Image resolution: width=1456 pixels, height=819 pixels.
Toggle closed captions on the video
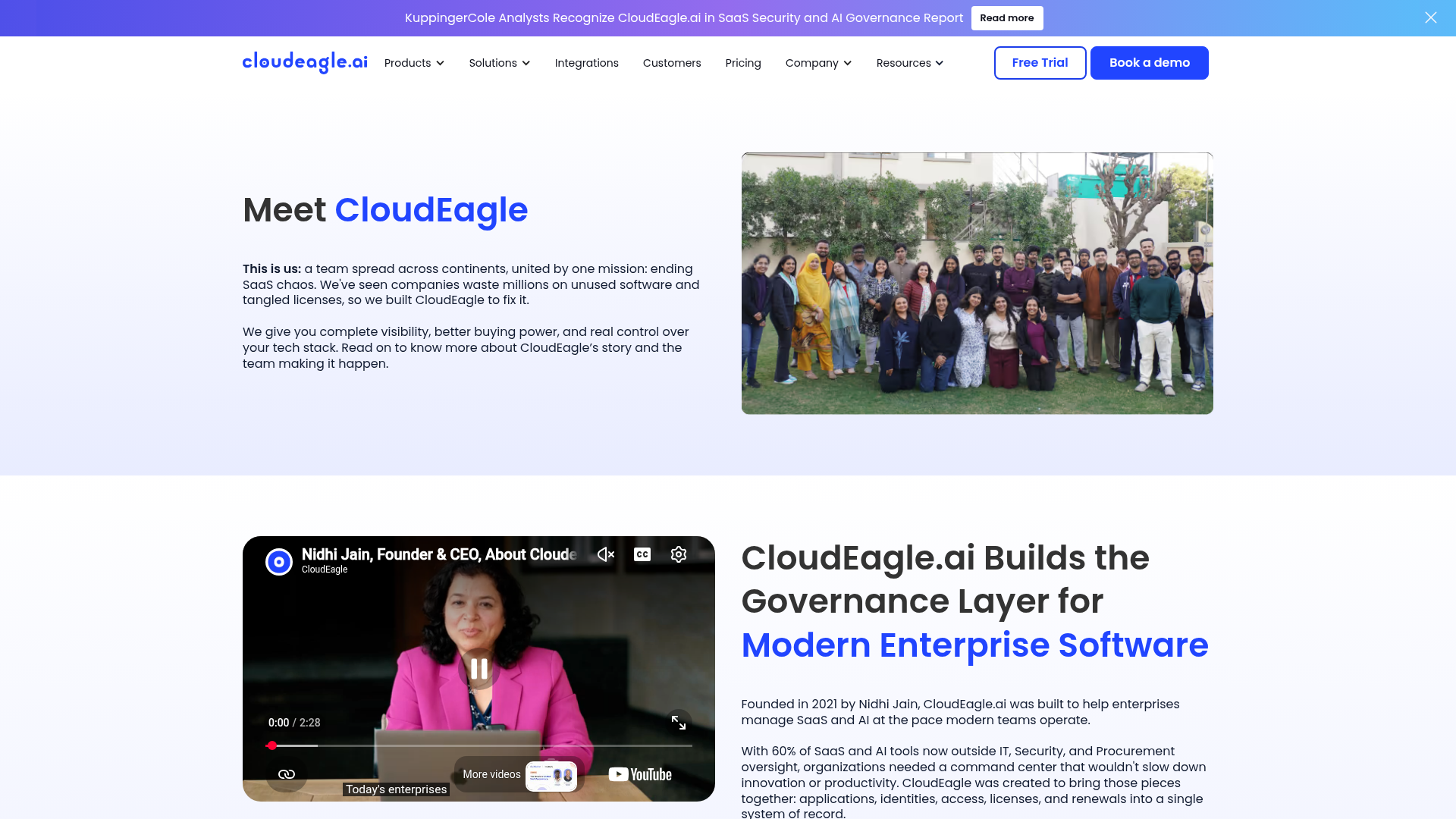[642, 554]
